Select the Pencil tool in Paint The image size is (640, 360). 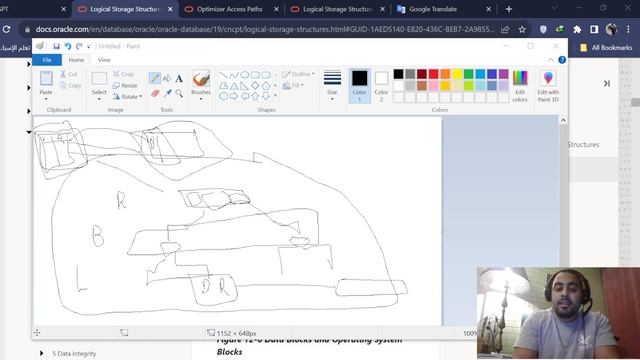click(155, 78)
